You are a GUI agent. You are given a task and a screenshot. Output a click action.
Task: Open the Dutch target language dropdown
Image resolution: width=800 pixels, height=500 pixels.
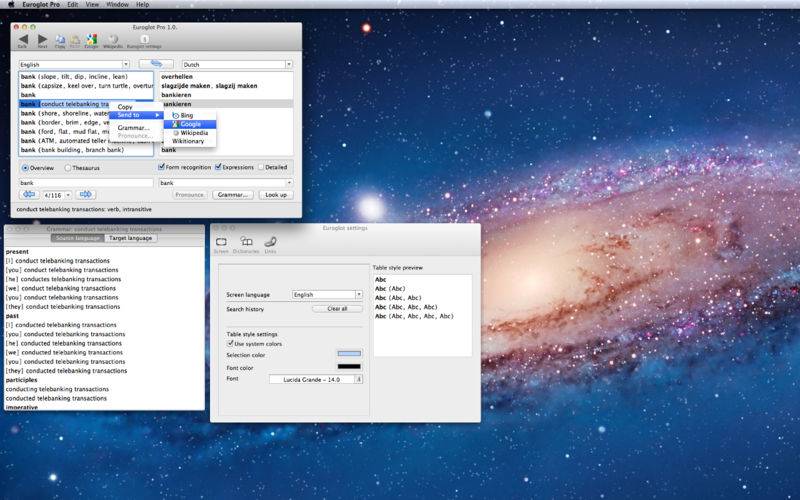pos(237,64)
